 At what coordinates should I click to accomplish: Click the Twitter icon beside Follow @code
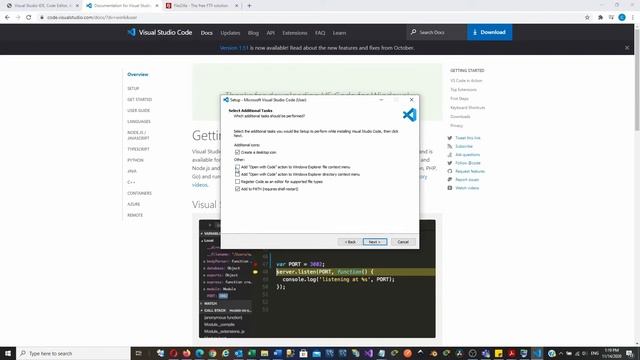pyautogui.click(x=450, y=163)
